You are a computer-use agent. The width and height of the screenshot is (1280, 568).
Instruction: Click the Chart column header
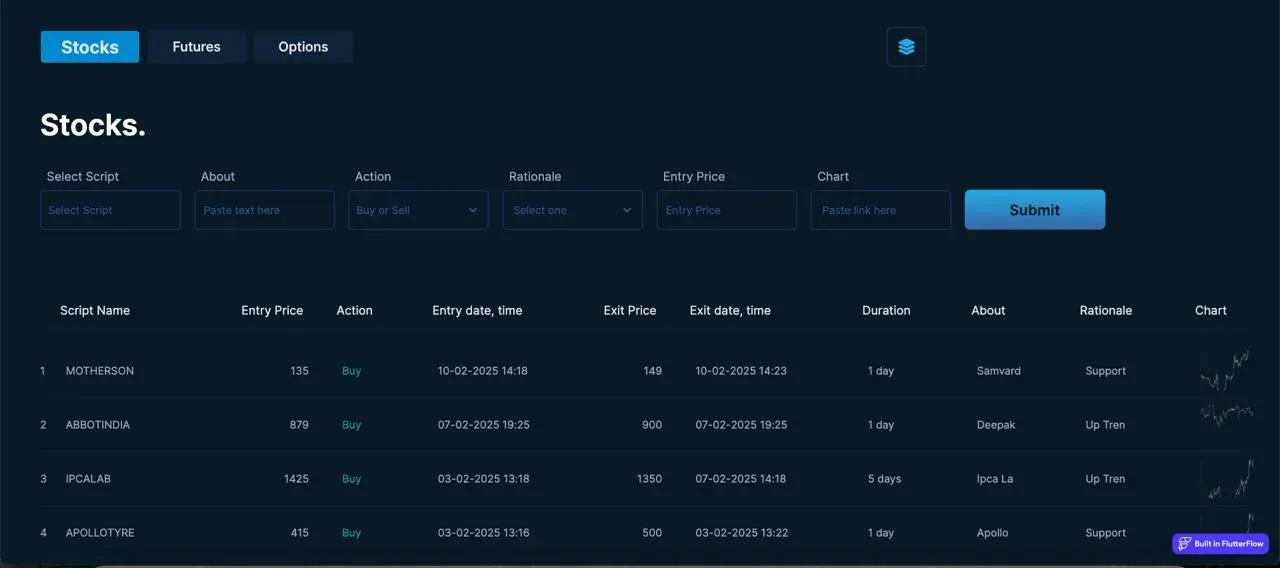coord(1211,311)
